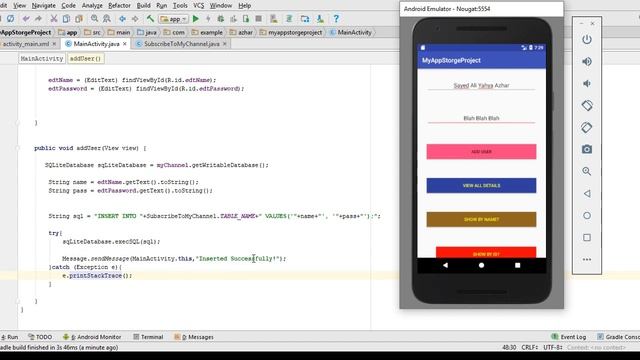The height and width of the screenshot is (360, 640).
Task: Click the green Run app button
Action: click(196, 19)
